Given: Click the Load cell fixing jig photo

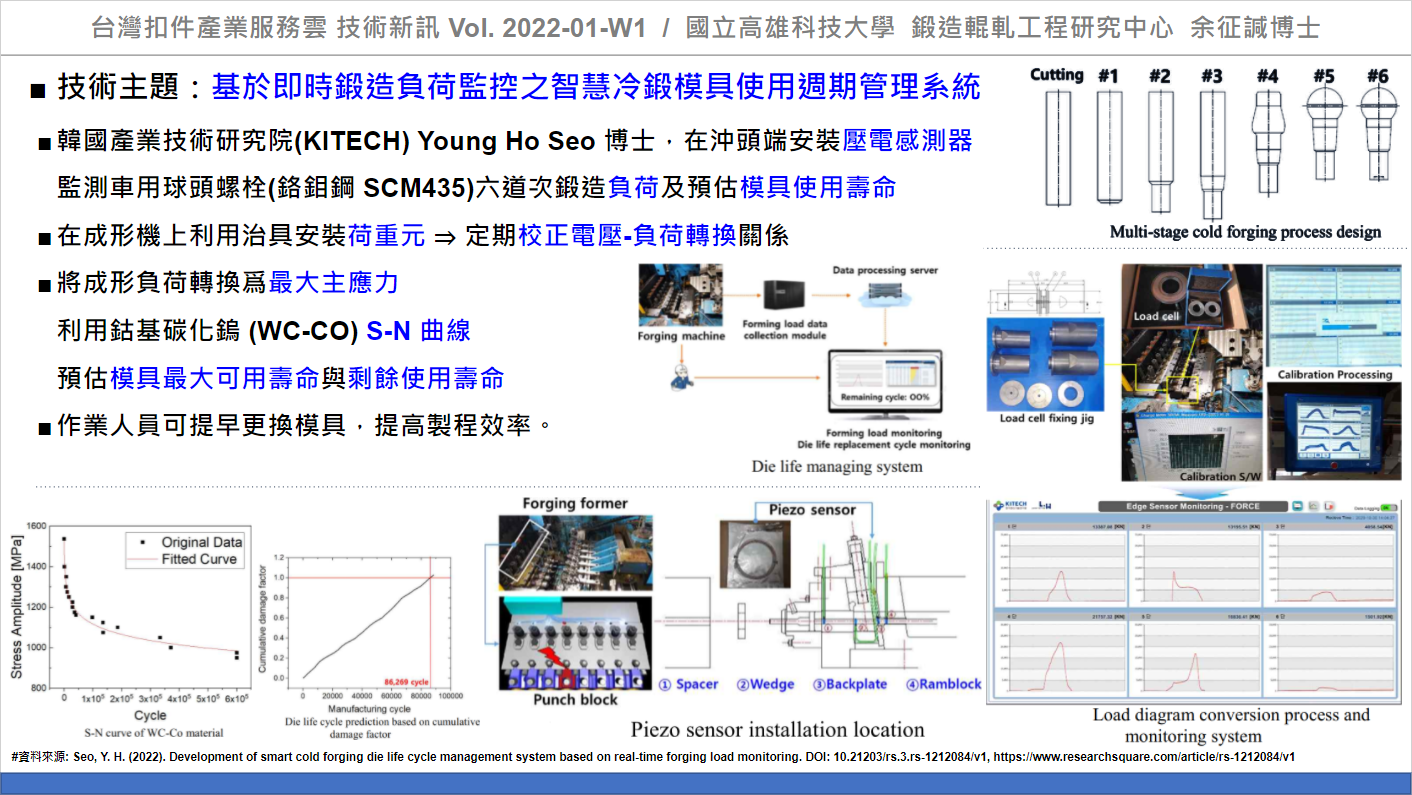Looking at the screenshot, I should (1046, 364).
